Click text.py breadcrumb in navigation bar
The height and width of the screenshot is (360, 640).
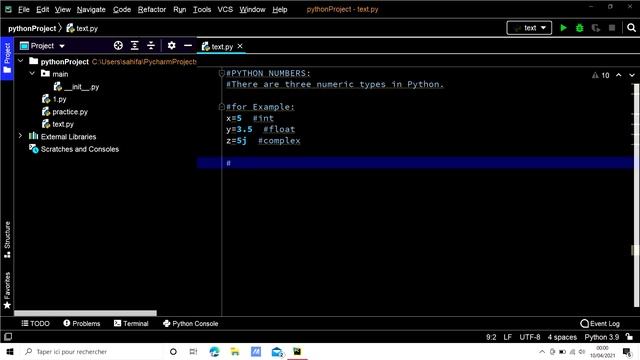[82, 28]
